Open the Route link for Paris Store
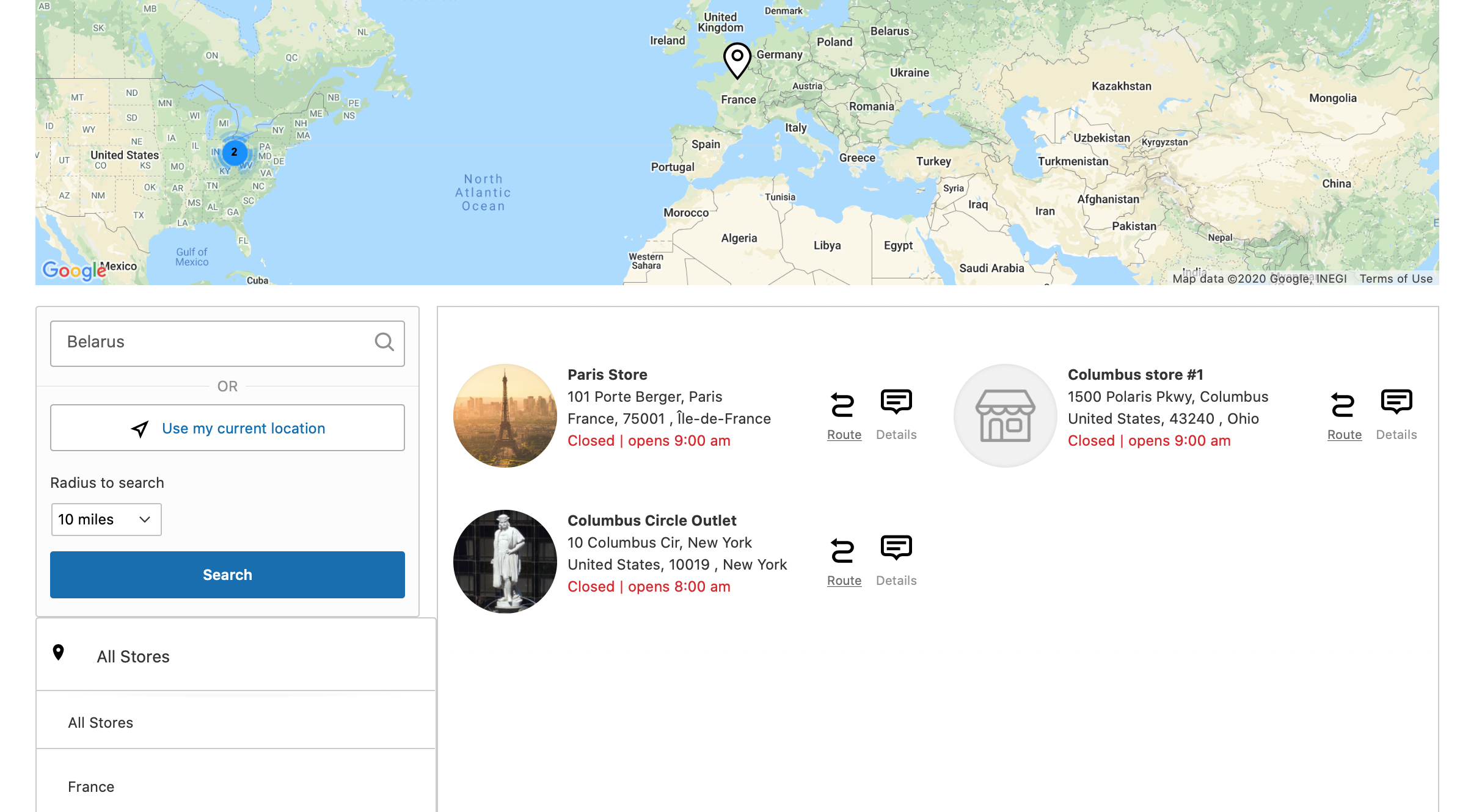This screenshot has width=1460, height=812. point(844,435)
